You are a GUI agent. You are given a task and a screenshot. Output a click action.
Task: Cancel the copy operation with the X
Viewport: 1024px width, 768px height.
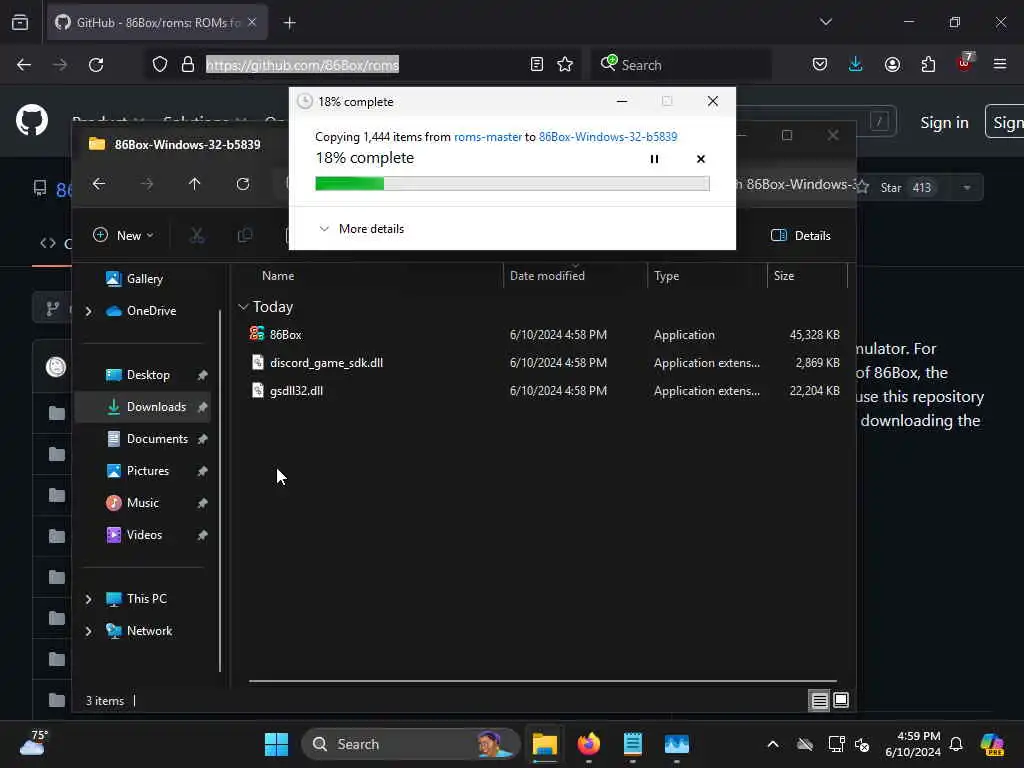(x=701, y=159)
